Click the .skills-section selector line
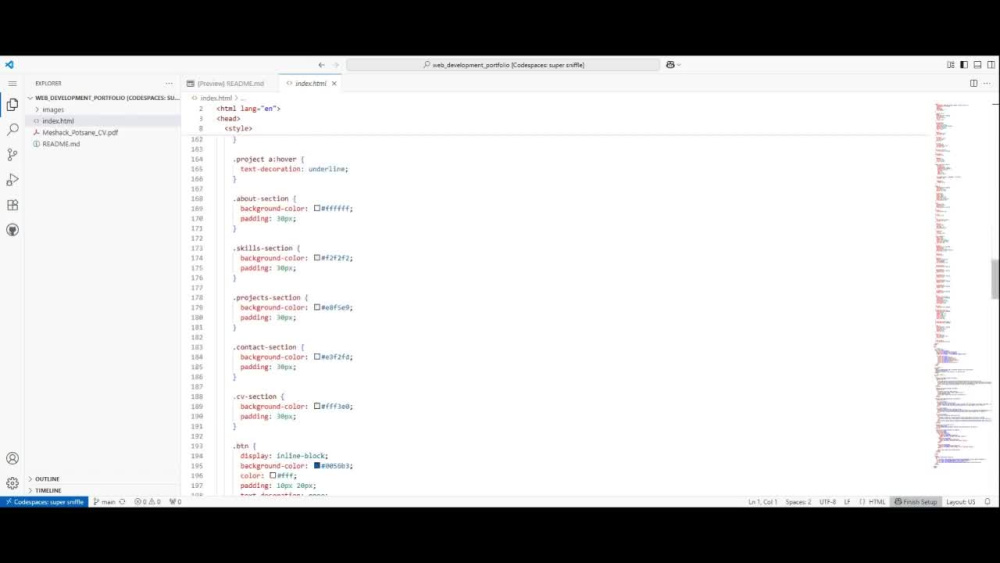Viewport: 1000px width, 563px height. coord(266,248)
